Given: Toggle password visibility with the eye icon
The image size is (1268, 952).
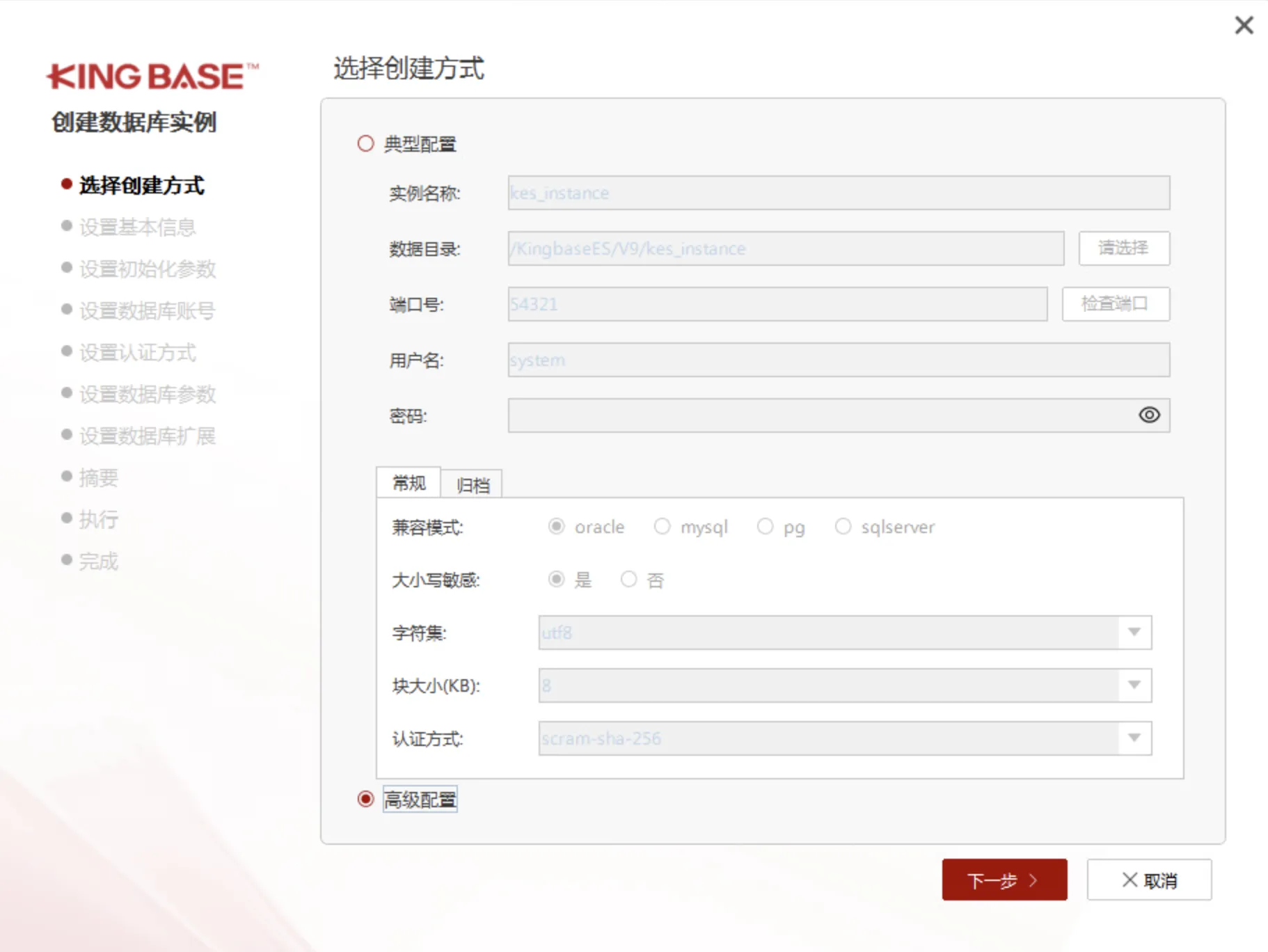Looking at the screenshot, I should click(1149, 415).
